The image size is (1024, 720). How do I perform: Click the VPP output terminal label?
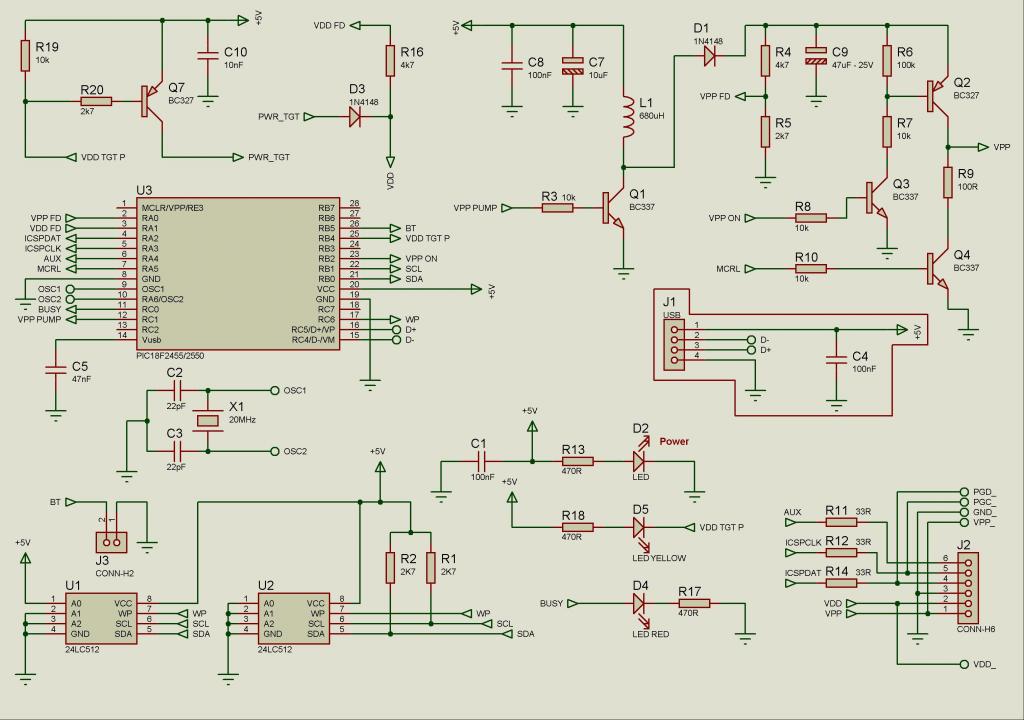tap(1002, 148)
